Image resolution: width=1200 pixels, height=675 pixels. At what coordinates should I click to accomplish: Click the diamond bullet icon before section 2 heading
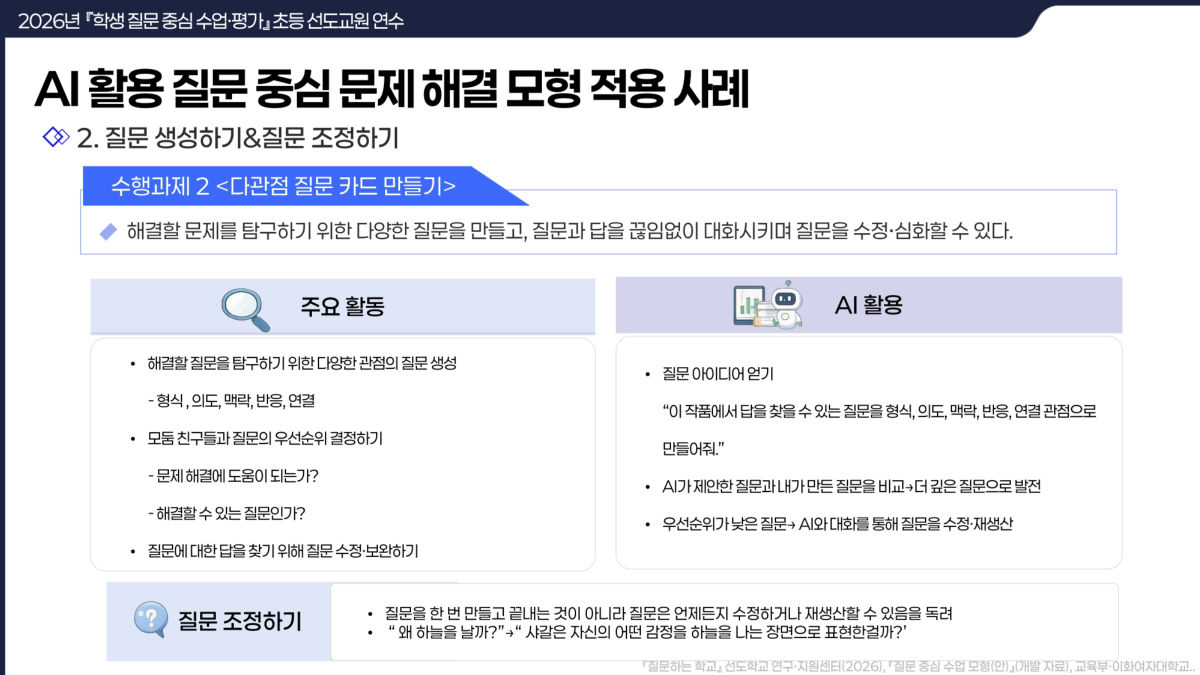[x=55, y=137]
